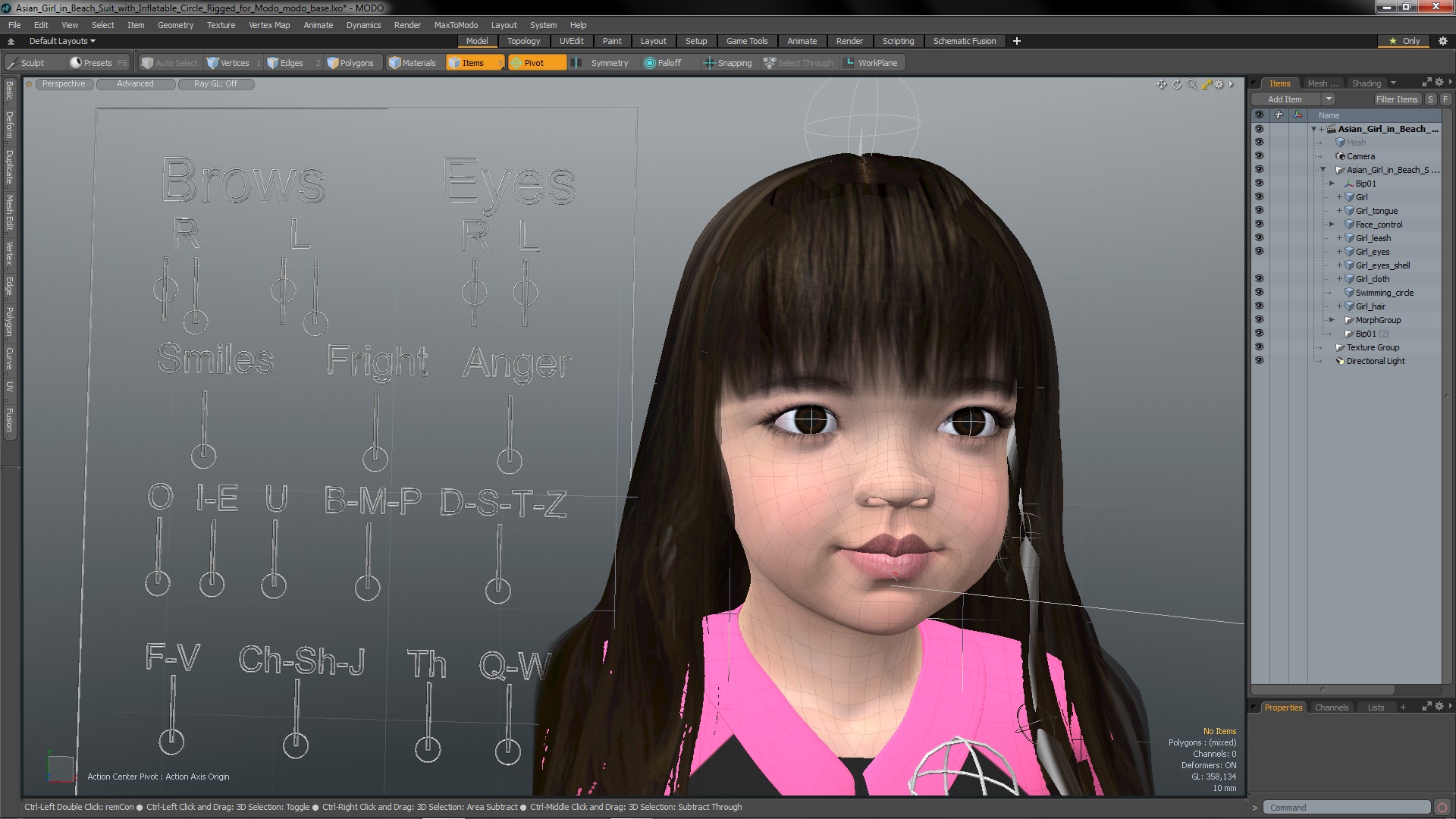Click the home icon left of Default Layouts
This screenshot has width=1456, height=819.
tap(11, 41)
